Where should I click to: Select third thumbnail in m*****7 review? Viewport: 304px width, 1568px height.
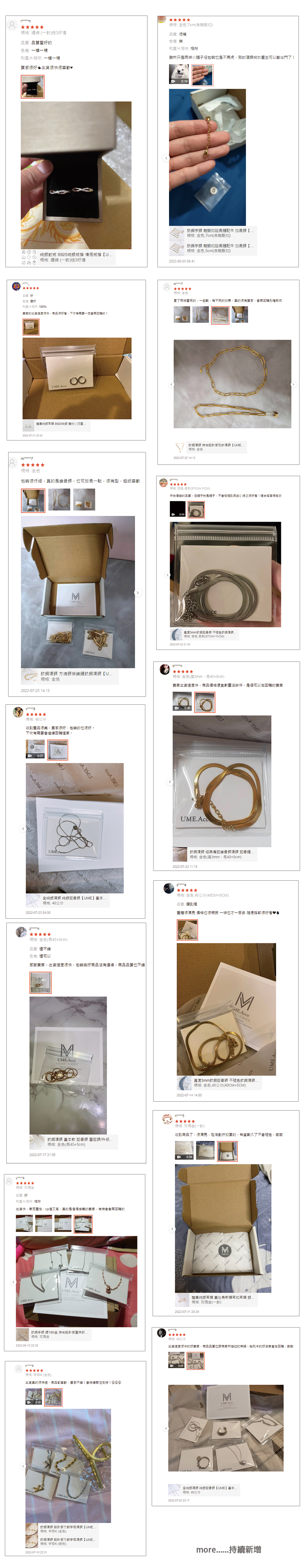point(84,500)
